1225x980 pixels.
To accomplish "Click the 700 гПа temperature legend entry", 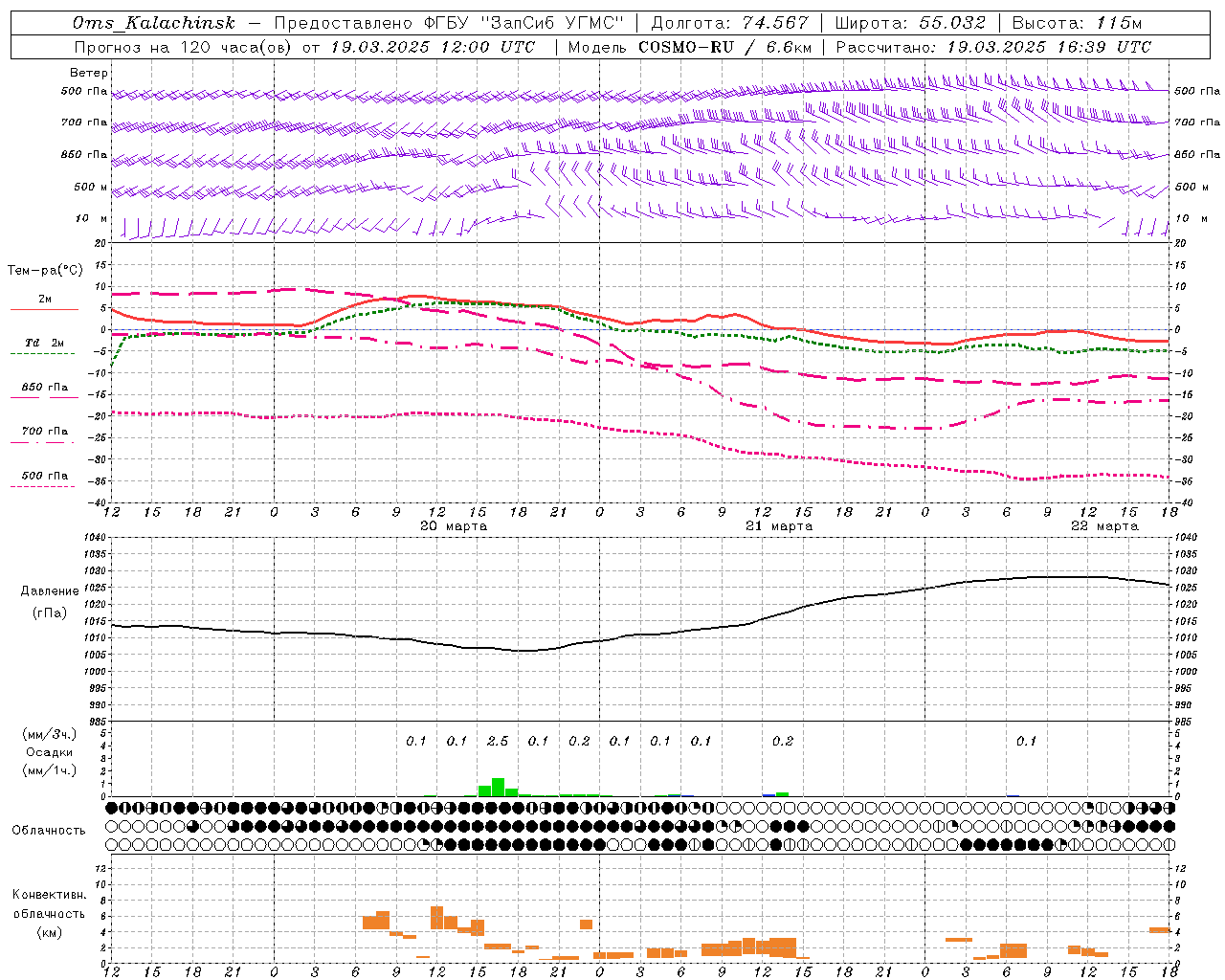I will point(44,432).
